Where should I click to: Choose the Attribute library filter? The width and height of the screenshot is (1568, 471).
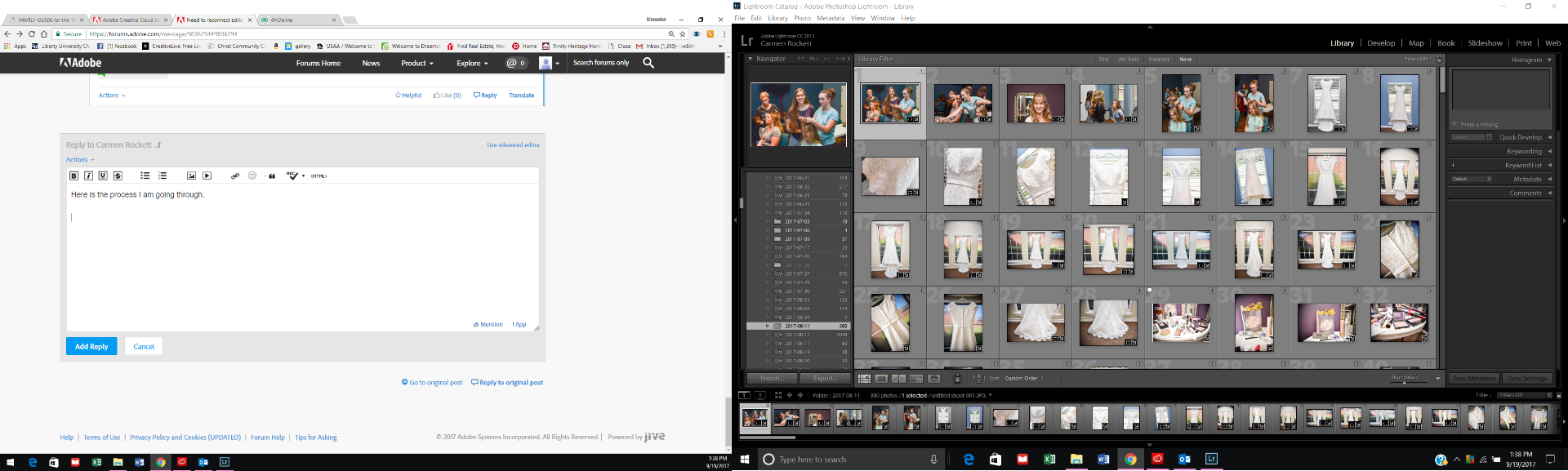pyautogui.click(x=1129, y=60)
